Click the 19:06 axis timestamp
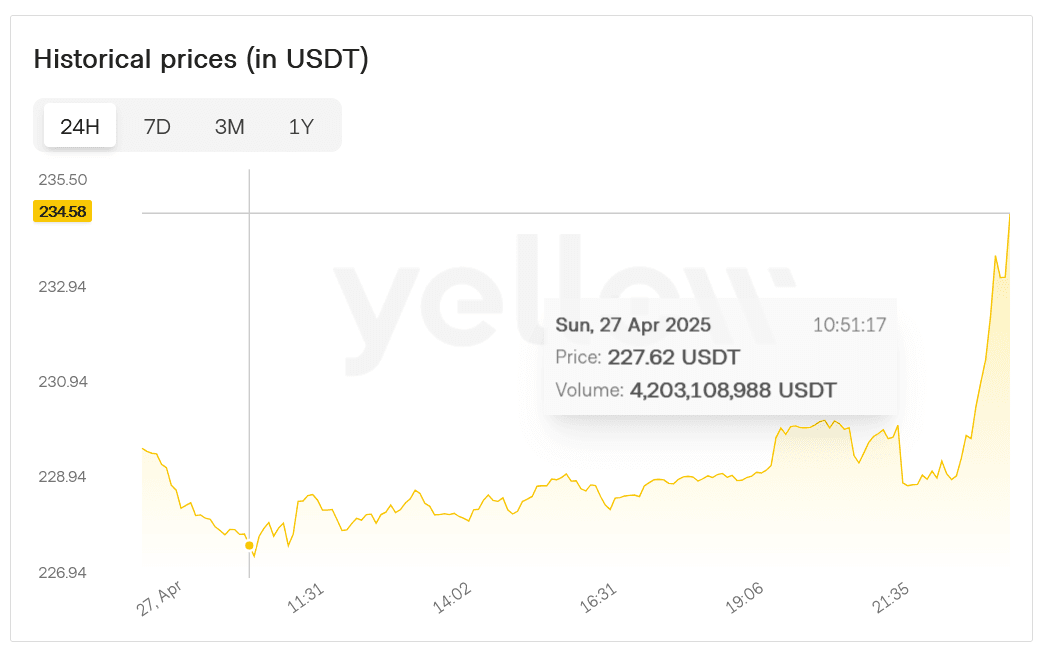Viewport: 1042px width, 654px height. point(745,594)
